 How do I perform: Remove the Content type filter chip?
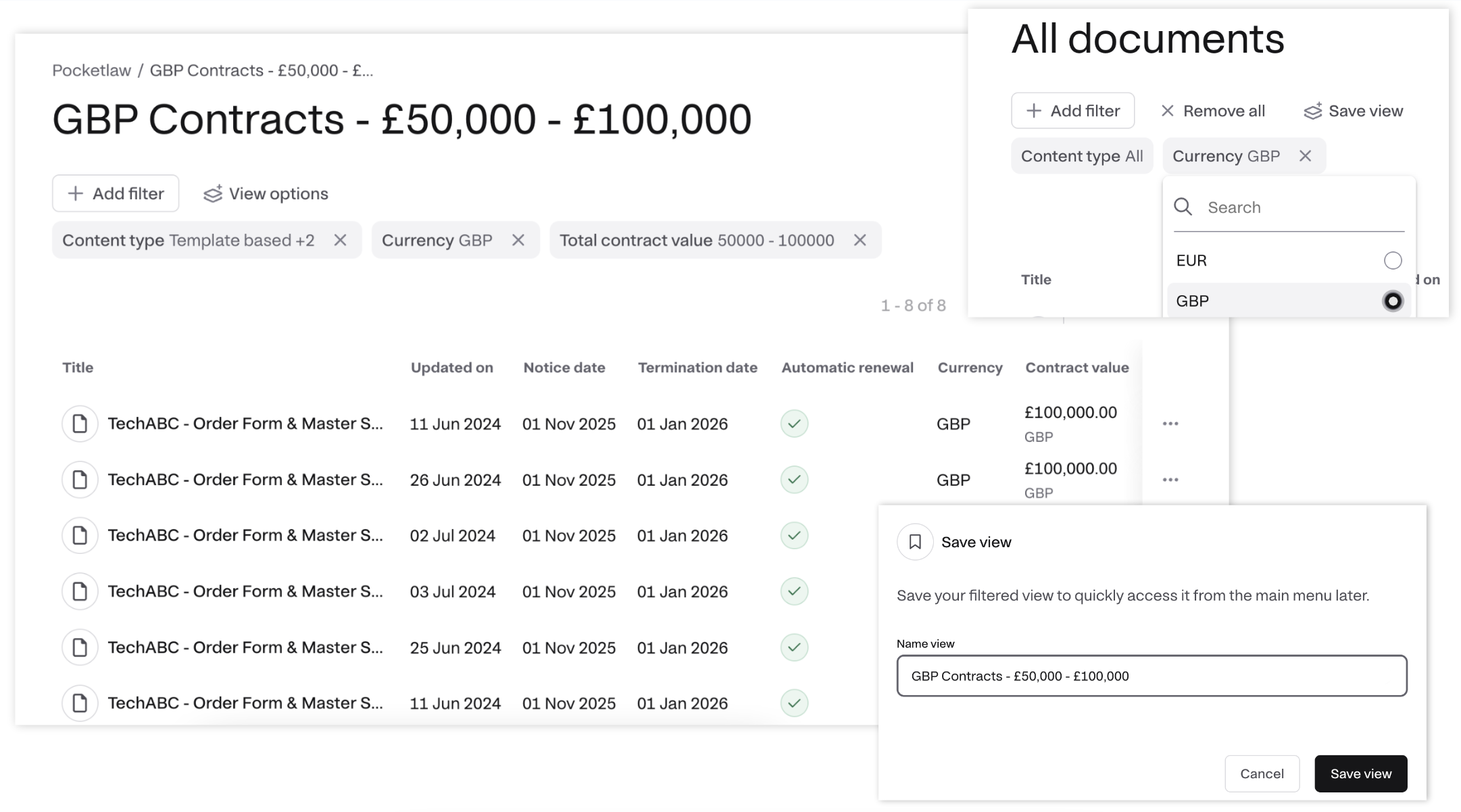point(340,240)
